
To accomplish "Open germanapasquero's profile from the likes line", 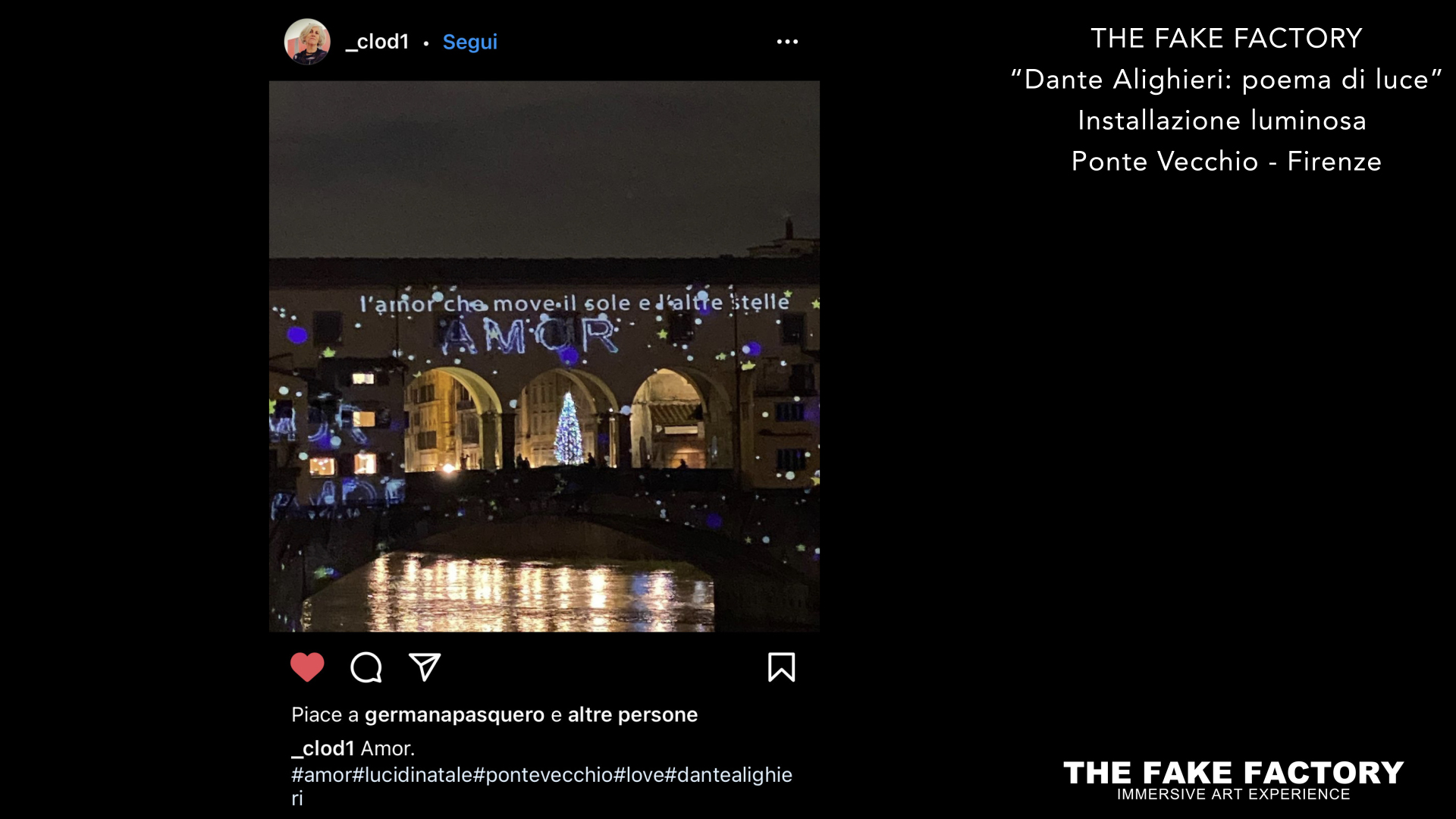I will [x=454, y=715].
